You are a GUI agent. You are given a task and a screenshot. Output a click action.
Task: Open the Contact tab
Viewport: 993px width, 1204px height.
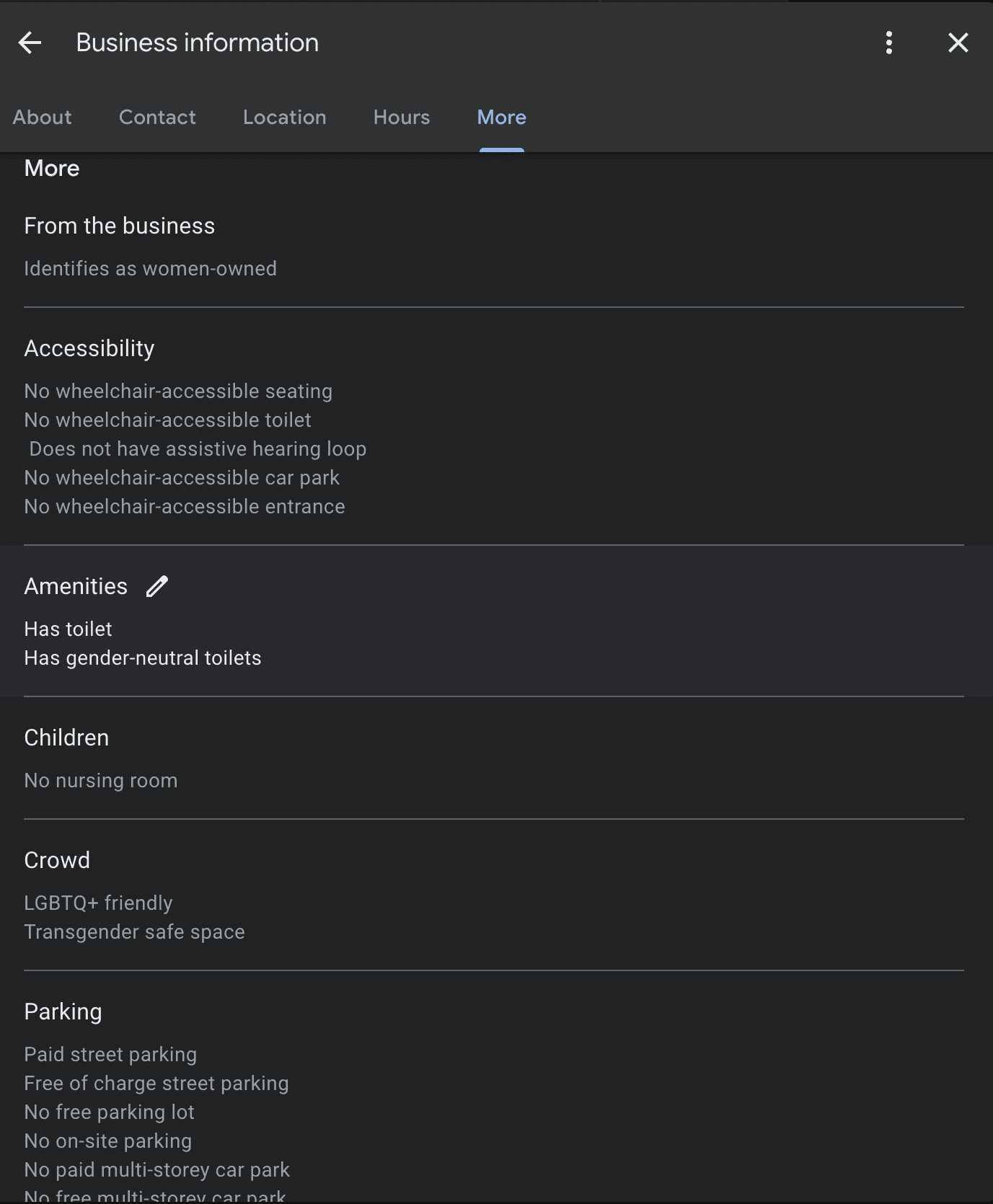click(x=157, y=118)
